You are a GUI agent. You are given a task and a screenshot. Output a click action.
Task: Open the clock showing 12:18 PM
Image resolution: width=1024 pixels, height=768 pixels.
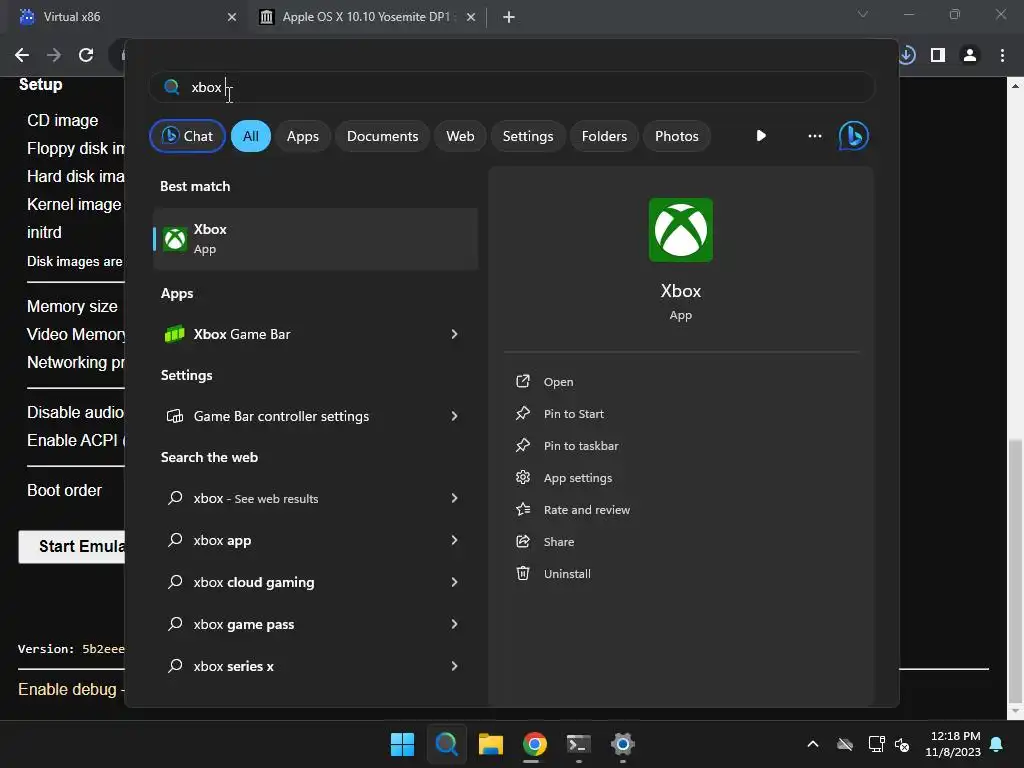coord(953,744)
